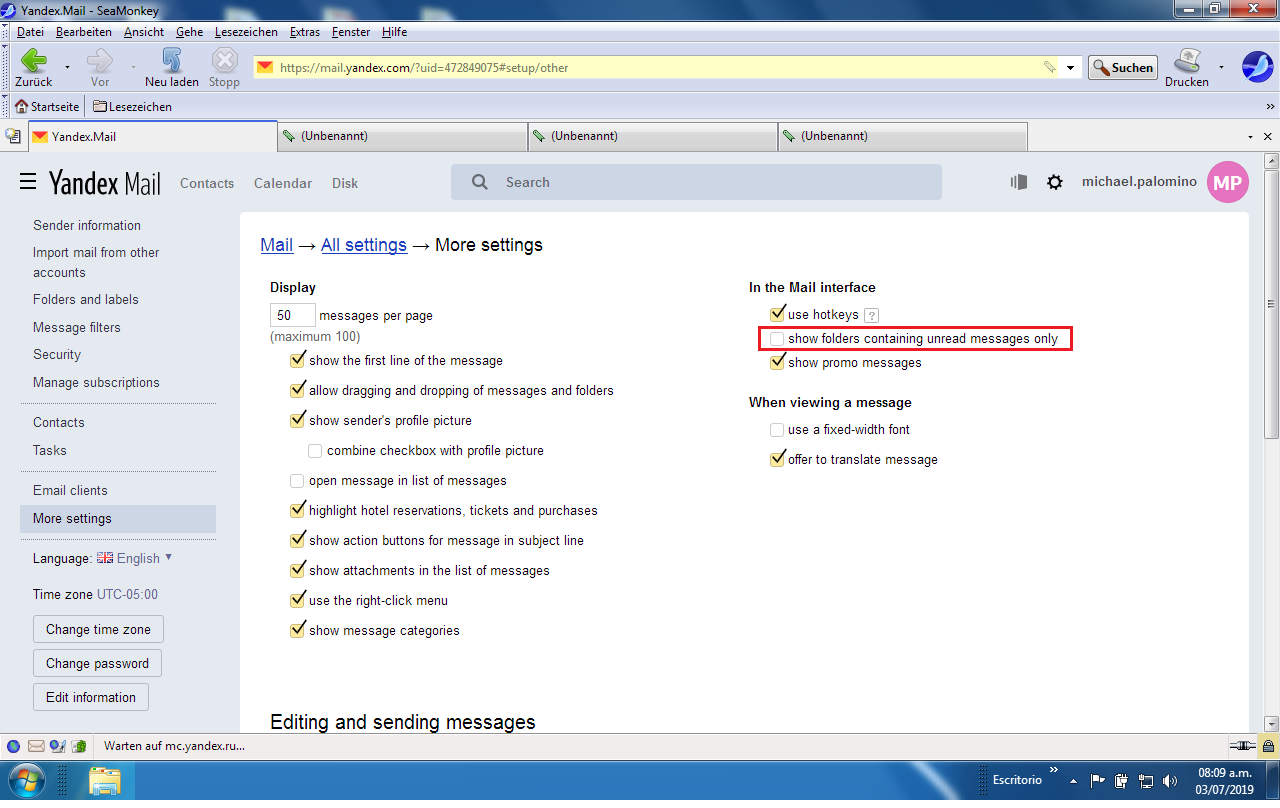Viewport: 1280px width, 808px height.
Task: Click the MP user avatar
Action: [x=1227, y=183]
